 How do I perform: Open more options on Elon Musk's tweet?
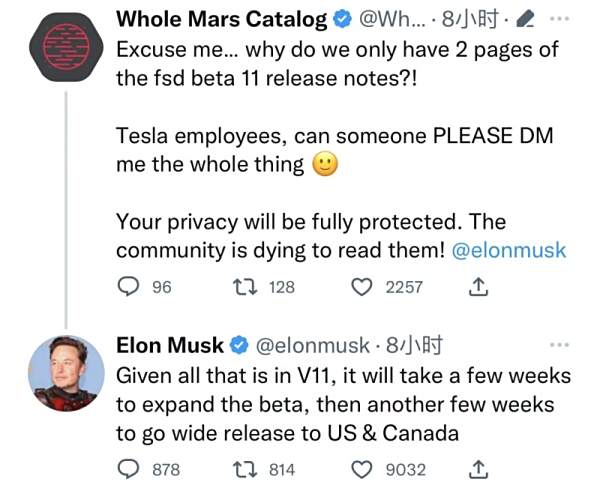(x=561, y=346)
